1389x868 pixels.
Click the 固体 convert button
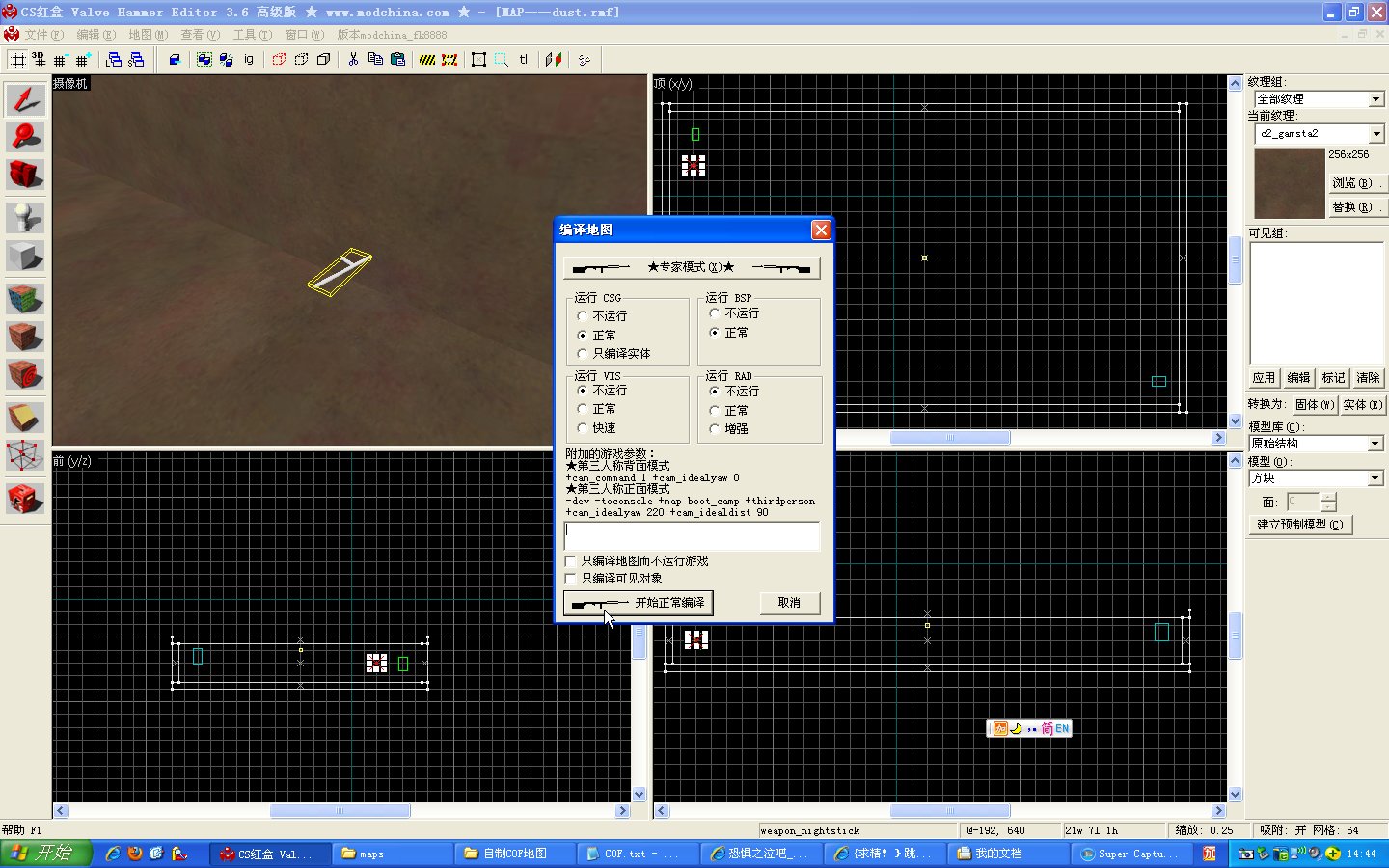pos(1314,405)
